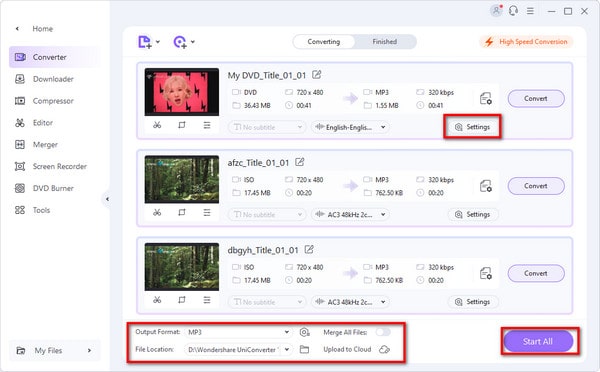Convert My DVD_Title_01_01
Viewport: 600px width, 372px height.
pos(536,99)
